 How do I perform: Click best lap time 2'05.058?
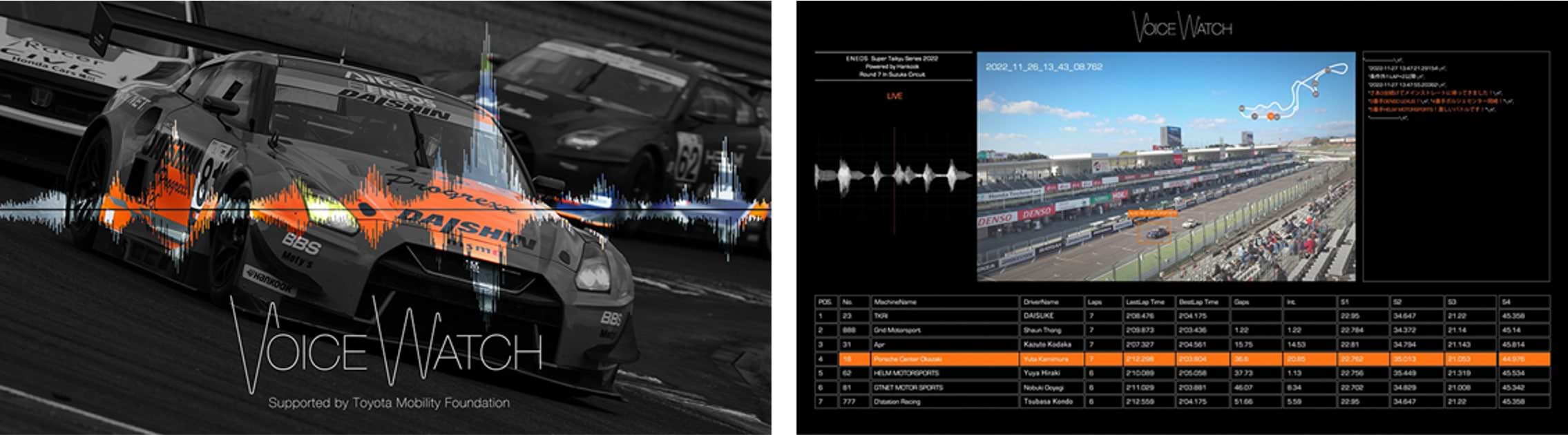click(x=1192, y=373)
